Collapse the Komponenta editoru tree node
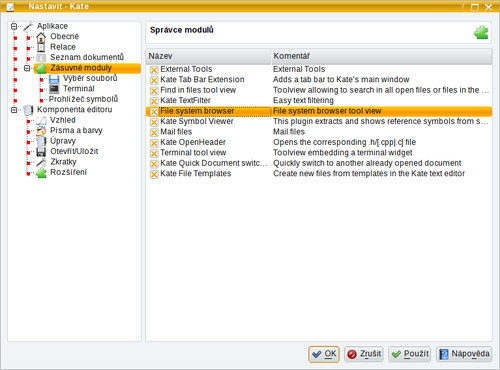The image size is (500, 370). pyautogui.click(x=14, y=110)
